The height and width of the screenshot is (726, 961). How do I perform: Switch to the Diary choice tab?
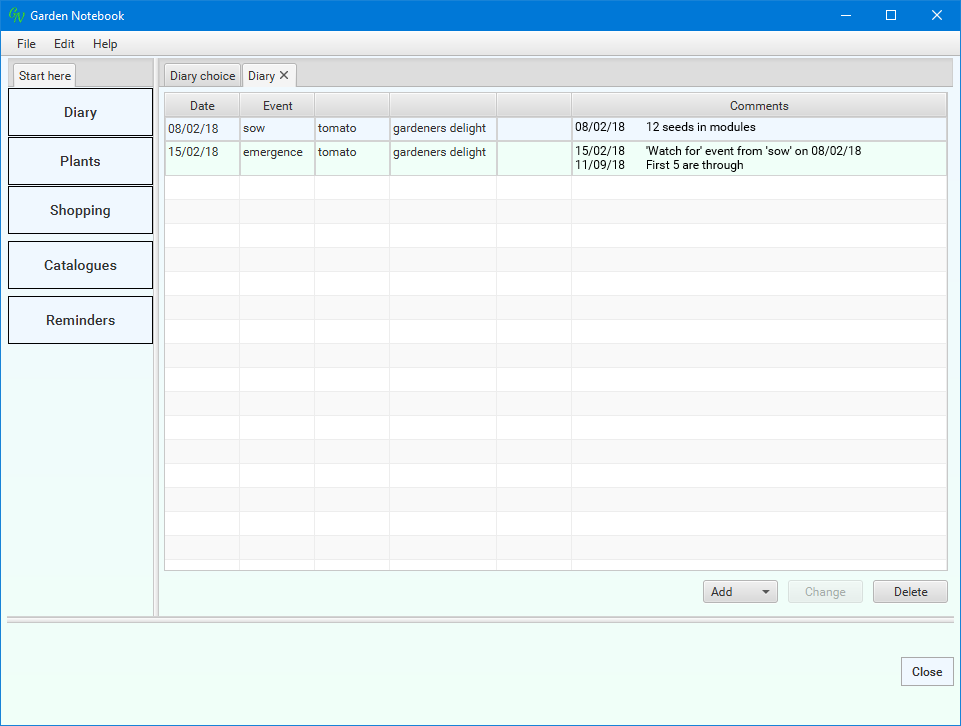coord(202,76)
